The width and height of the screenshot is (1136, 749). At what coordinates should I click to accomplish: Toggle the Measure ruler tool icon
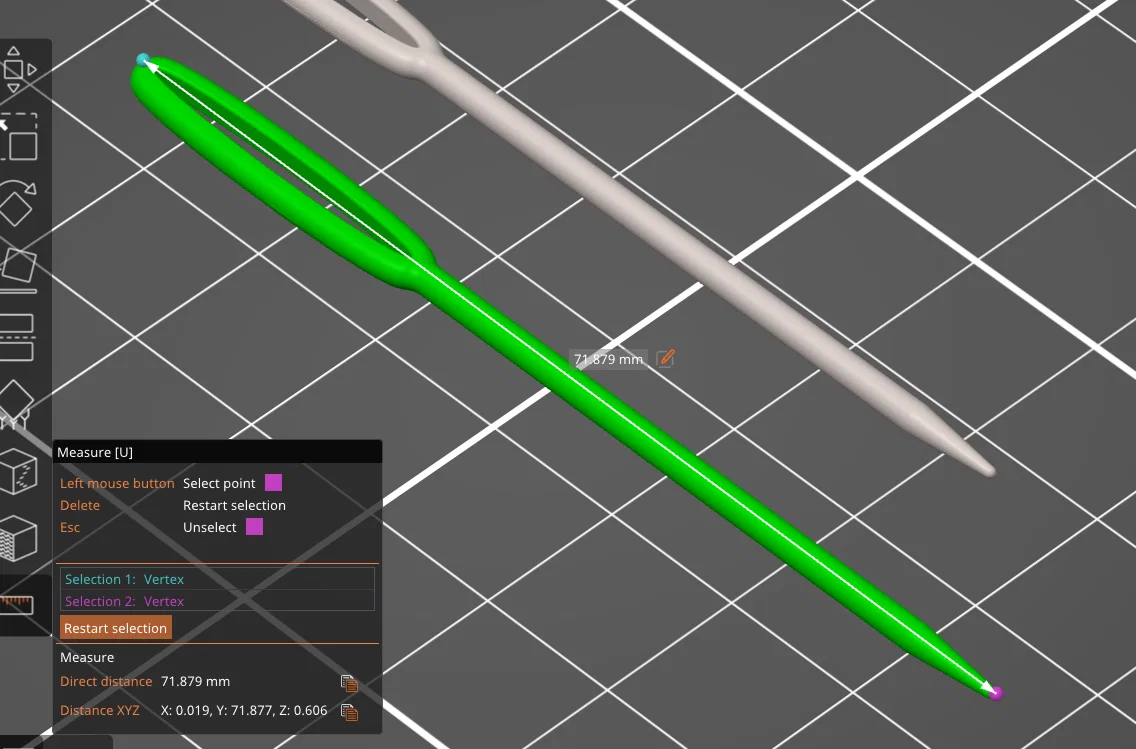[x=16, y=604]
